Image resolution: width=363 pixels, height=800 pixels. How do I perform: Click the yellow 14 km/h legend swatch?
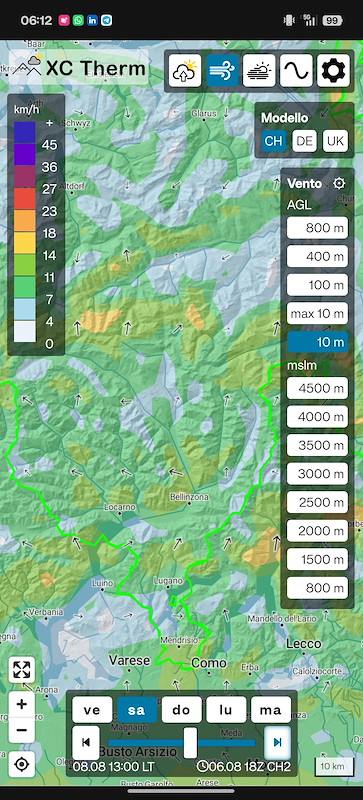click(x=25, y=243)
